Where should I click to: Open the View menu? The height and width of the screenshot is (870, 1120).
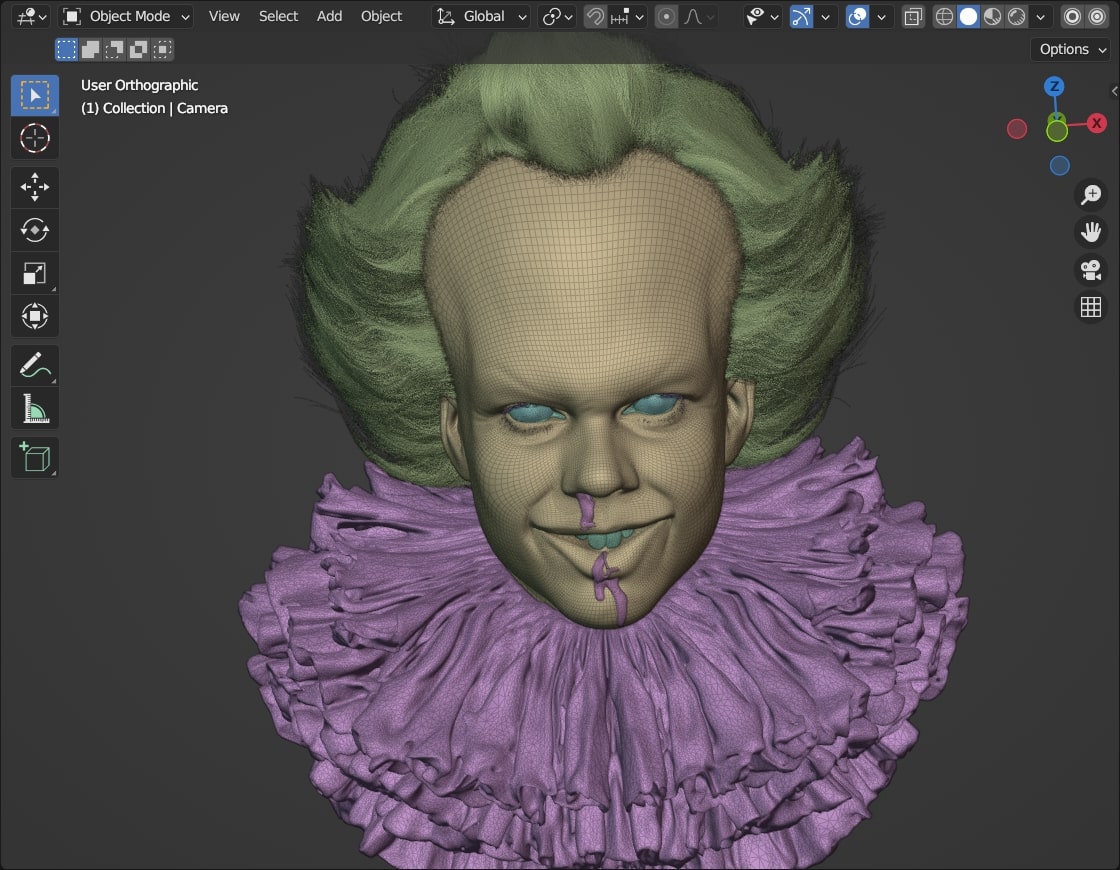224,16
